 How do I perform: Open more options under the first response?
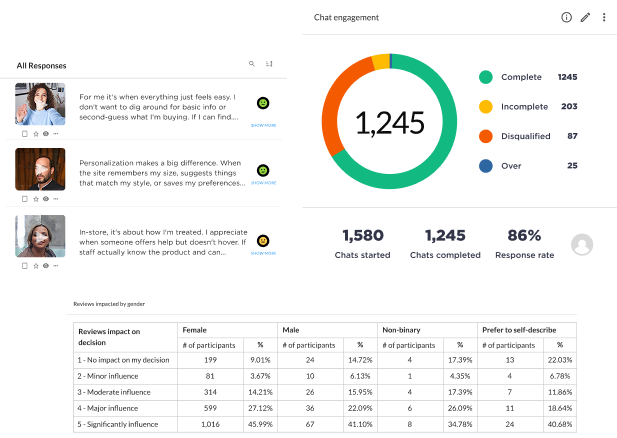pyautogui.click(x=55, y=134)
